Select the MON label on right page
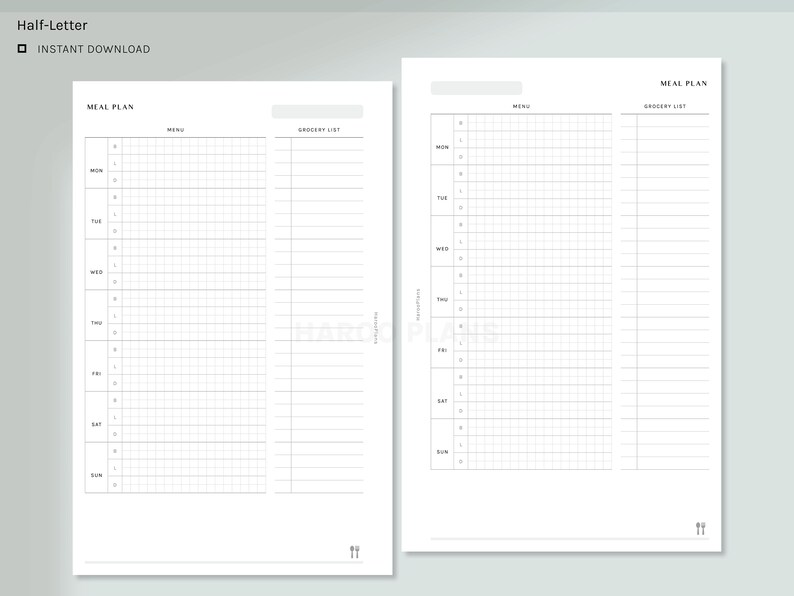The width and height of the screenshot is (794, 596). [x=443, y=147]
